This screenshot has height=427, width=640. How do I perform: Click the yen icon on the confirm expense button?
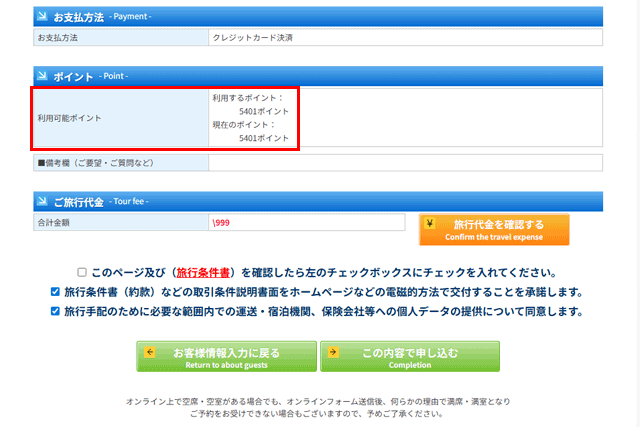[x=429, y=223]
